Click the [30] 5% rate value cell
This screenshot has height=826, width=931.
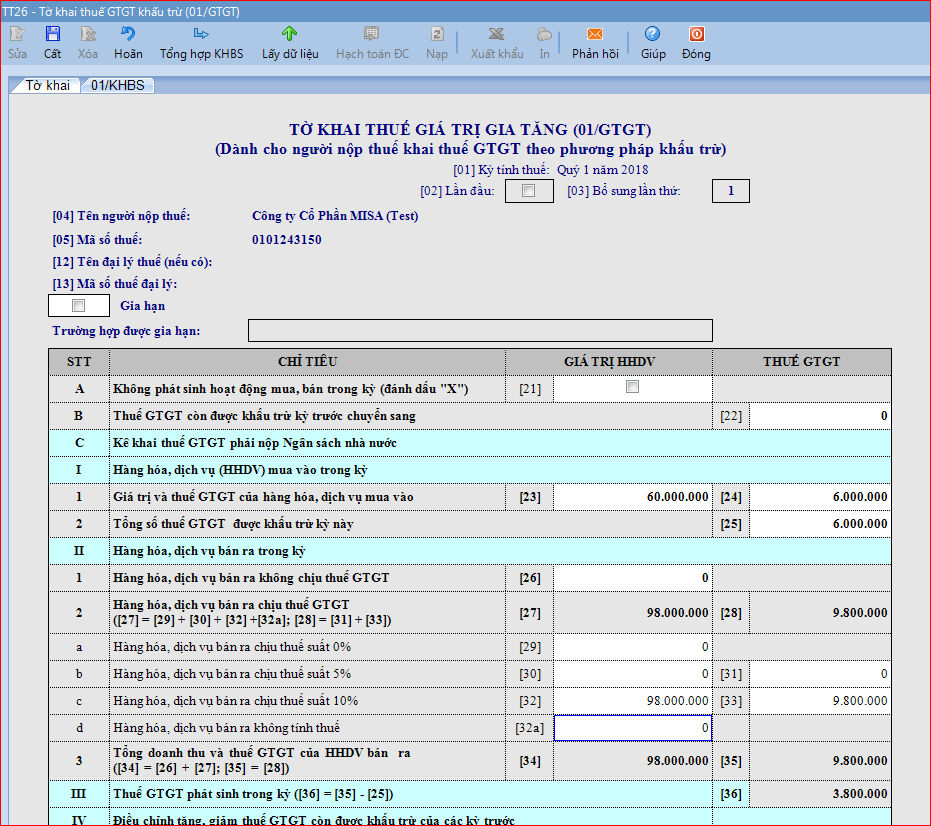(632, 674)
